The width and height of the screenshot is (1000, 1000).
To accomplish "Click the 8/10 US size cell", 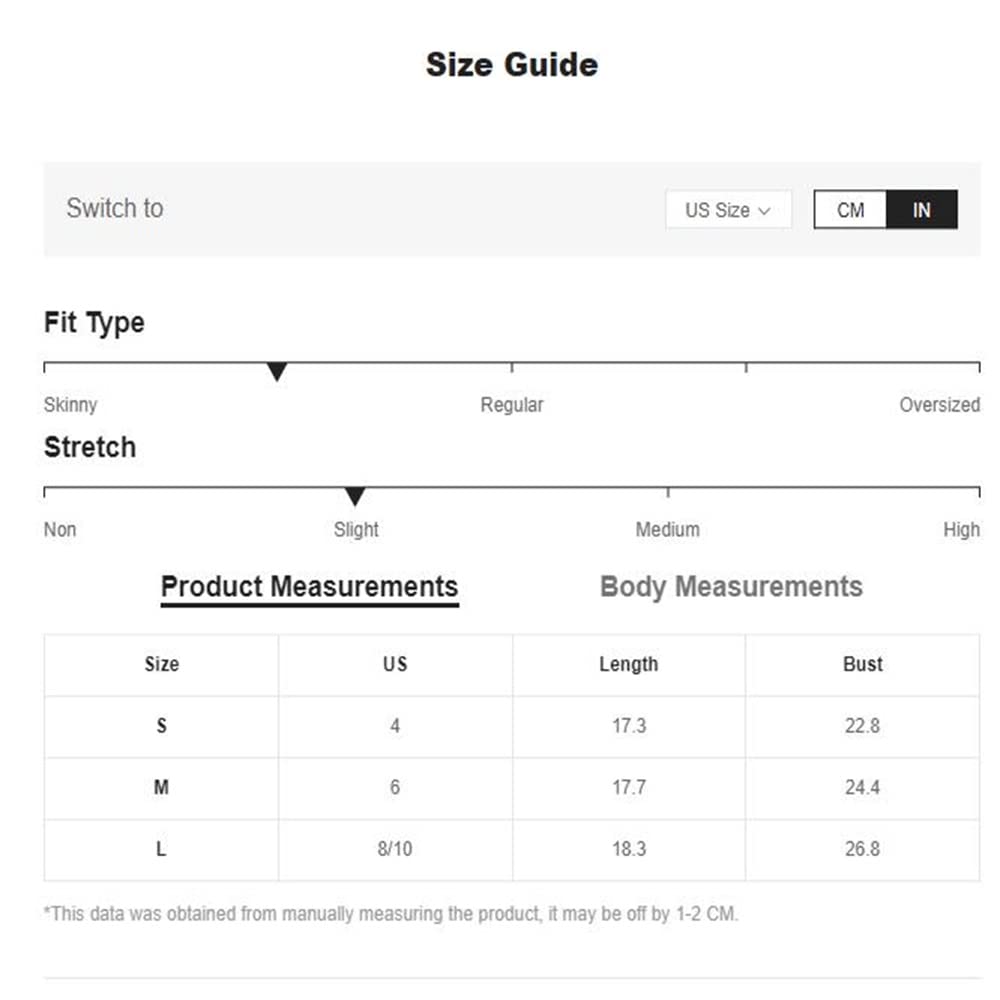I will pyautogui.click(x=395, y=849).
